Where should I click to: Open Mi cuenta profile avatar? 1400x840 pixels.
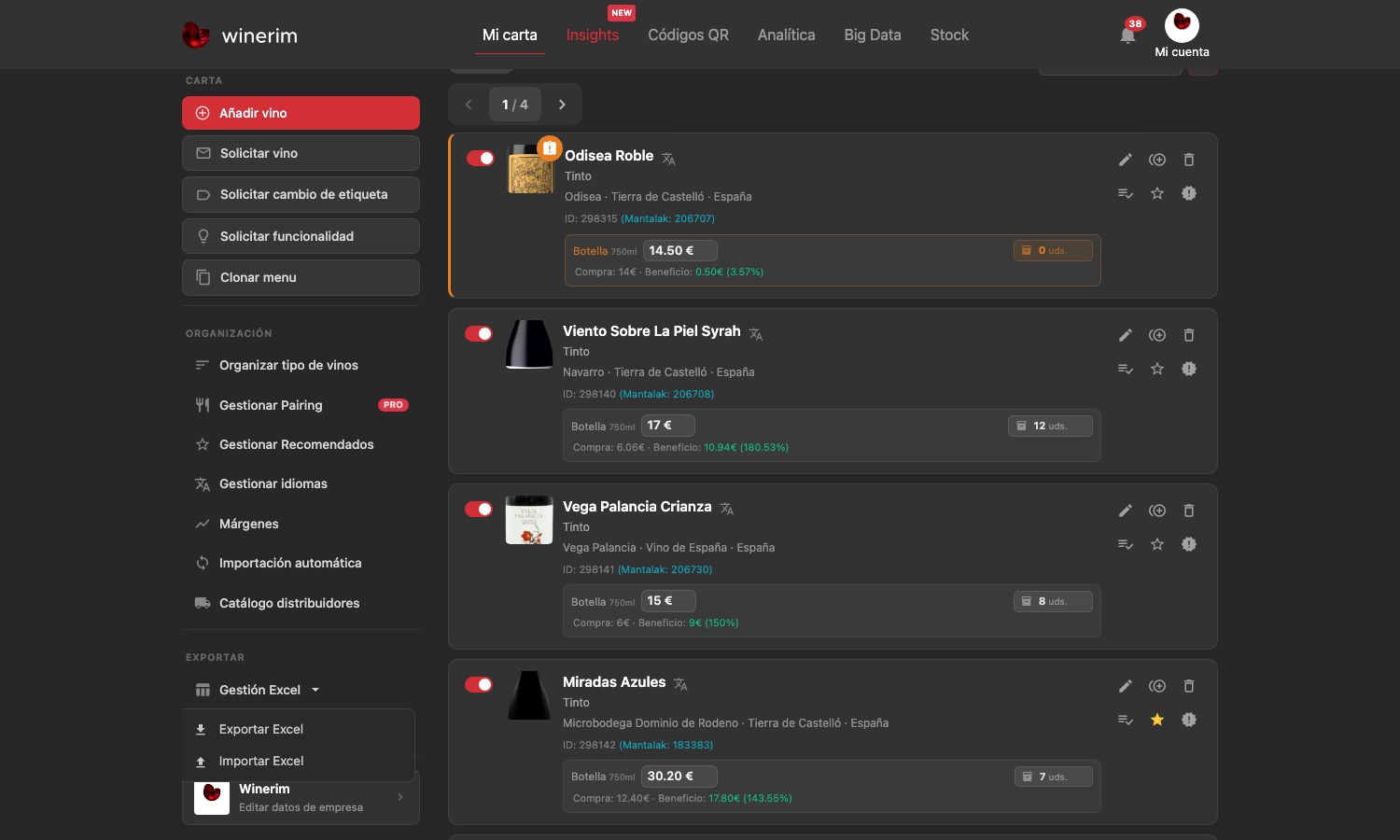pyautogui.click(x=1182, y=26)
